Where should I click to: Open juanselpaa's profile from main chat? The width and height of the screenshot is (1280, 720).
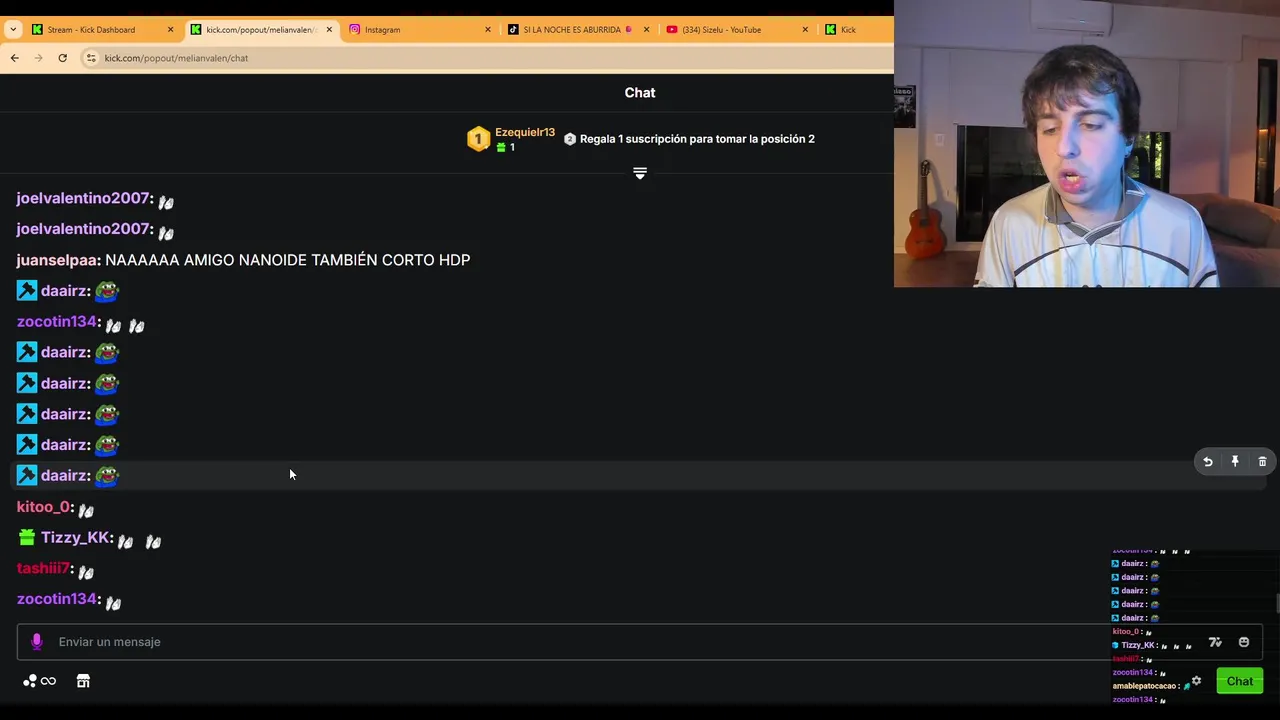click(58, 260)
